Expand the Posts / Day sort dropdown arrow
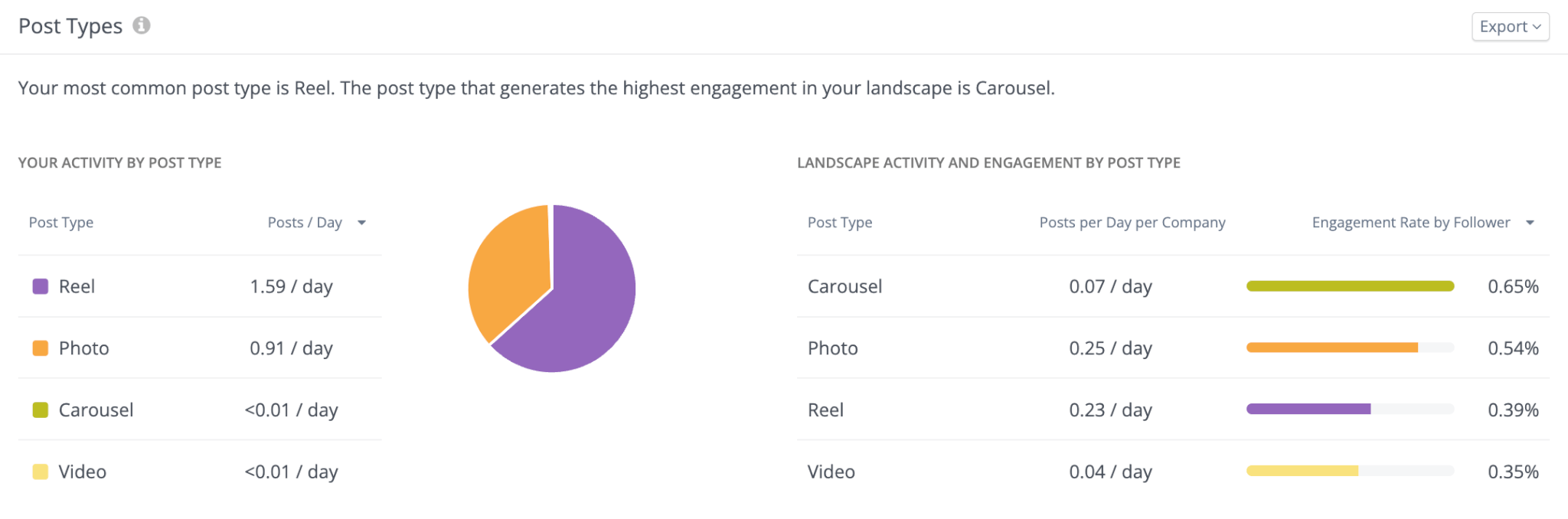The height and width of the screenshot is (519, 1568). point(361,223)
